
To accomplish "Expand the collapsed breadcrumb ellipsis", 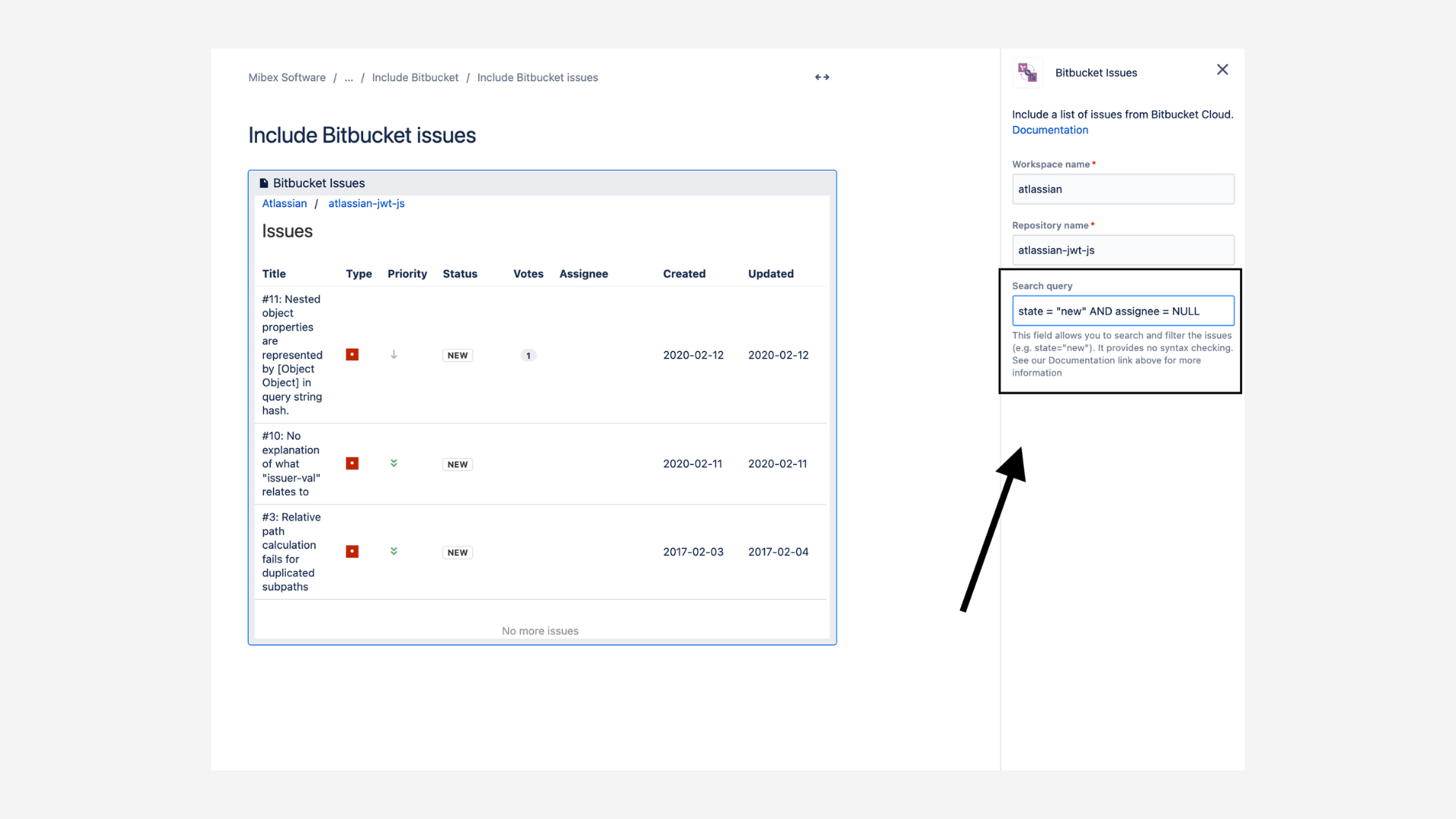I will [x=349, y=77].
